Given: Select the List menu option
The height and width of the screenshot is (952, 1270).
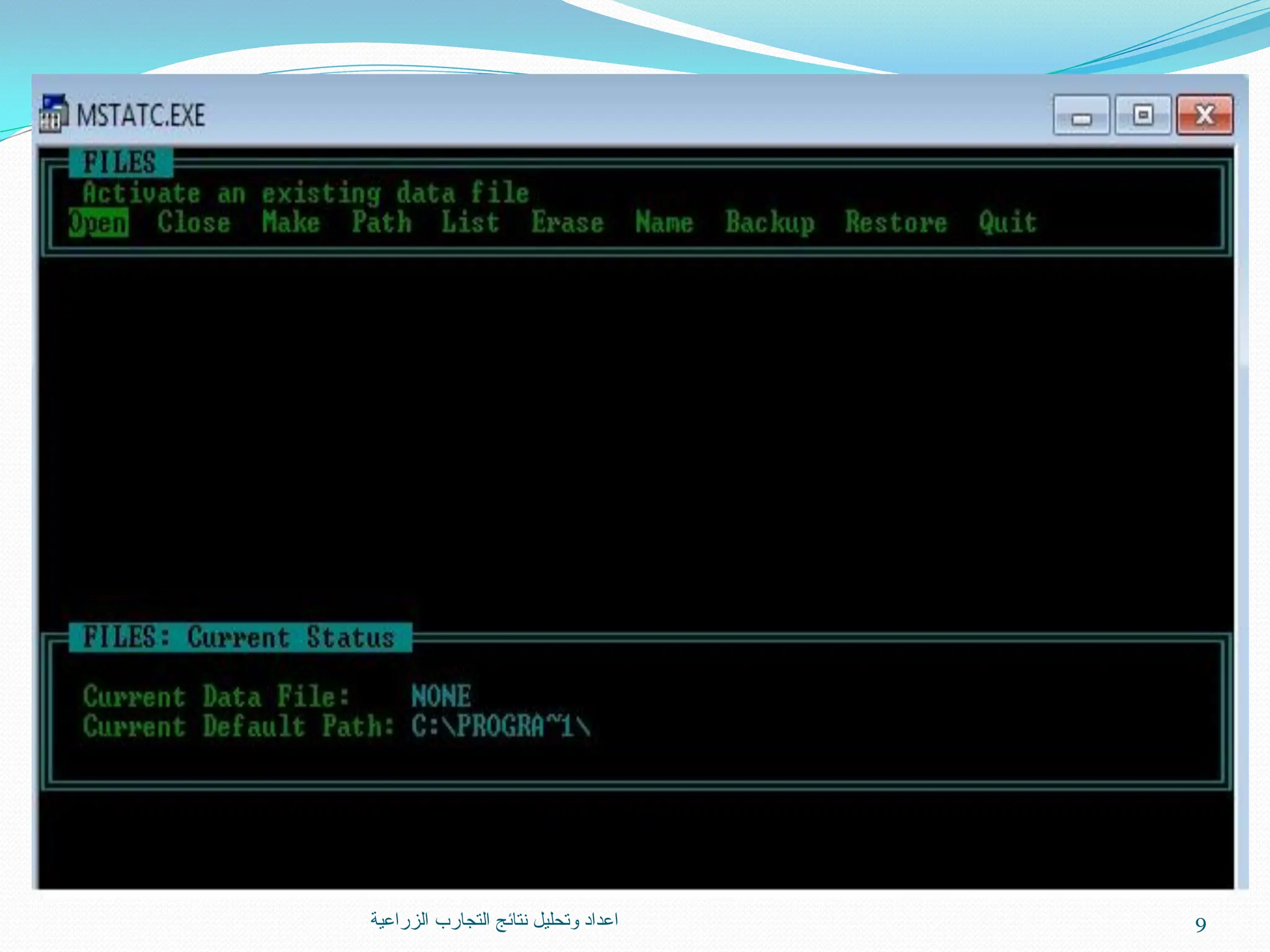Looking at the screenshot, I should coord(470,223).
